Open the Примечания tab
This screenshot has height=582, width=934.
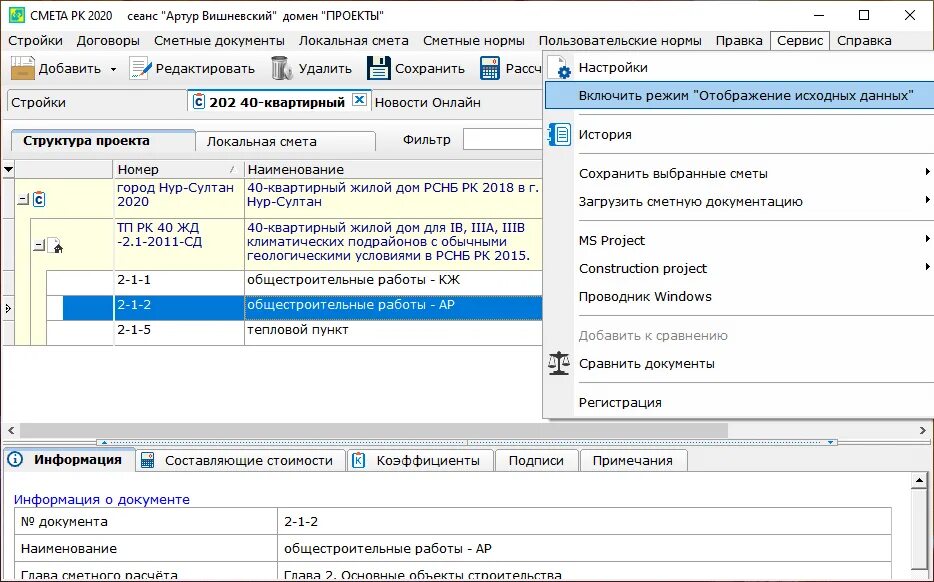[633, 460]
